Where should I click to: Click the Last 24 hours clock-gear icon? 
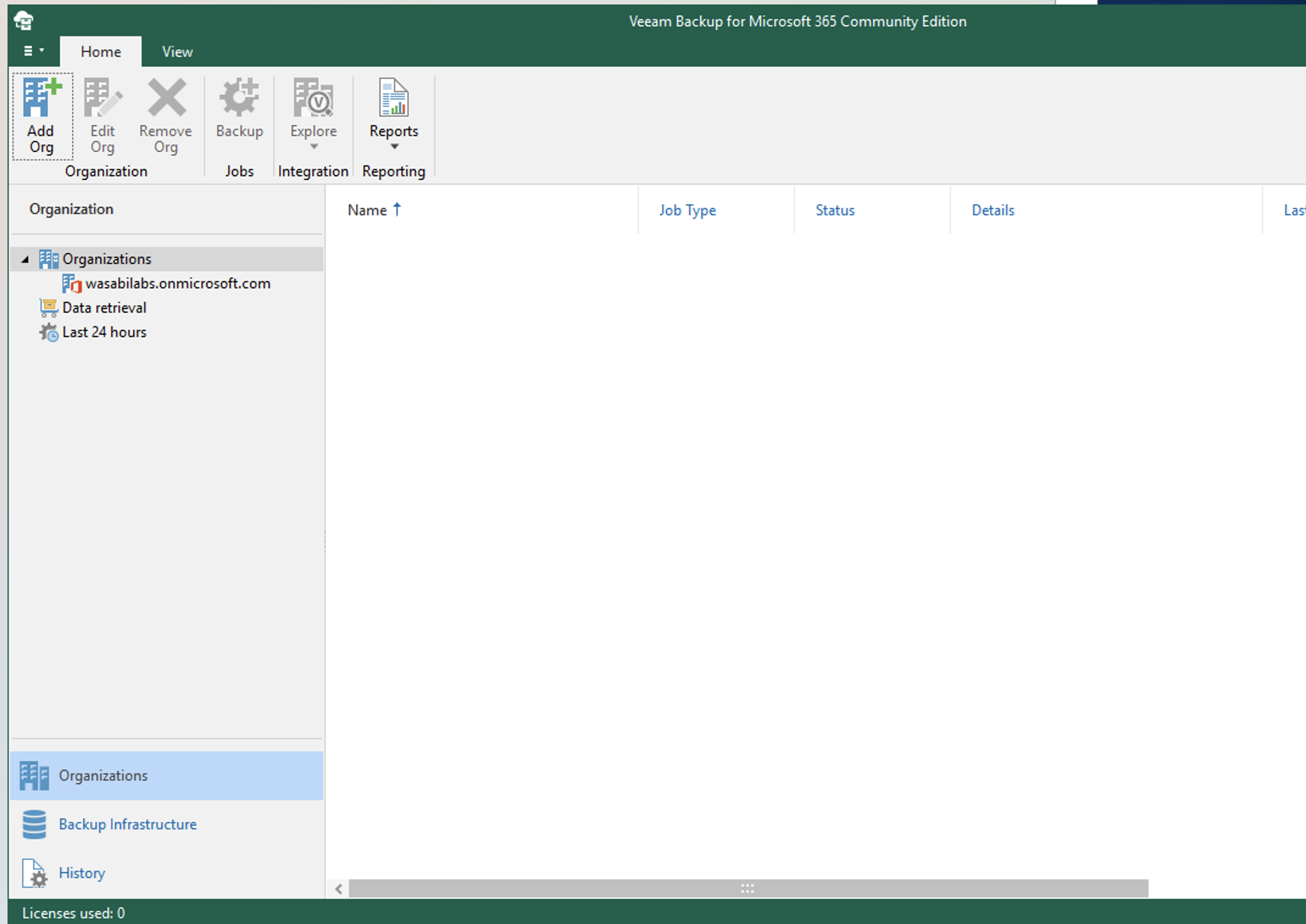click(49, 332)
